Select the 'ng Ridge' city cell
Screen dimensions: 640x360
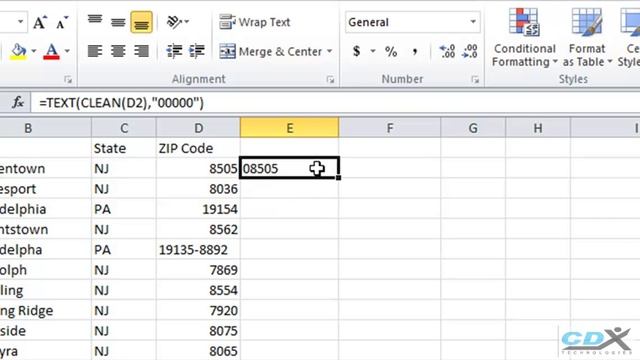point(45,310)
